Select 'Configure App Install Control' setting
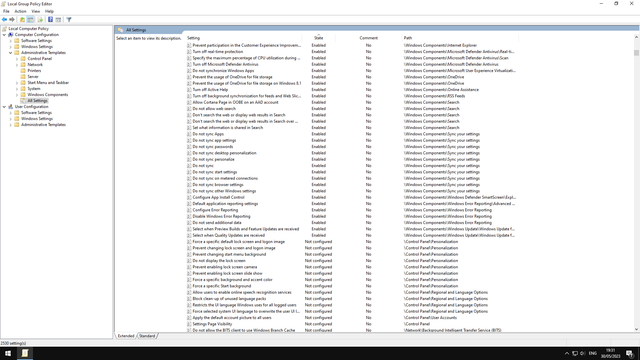This screenshot has height=360, width=640. pos(218,198)
